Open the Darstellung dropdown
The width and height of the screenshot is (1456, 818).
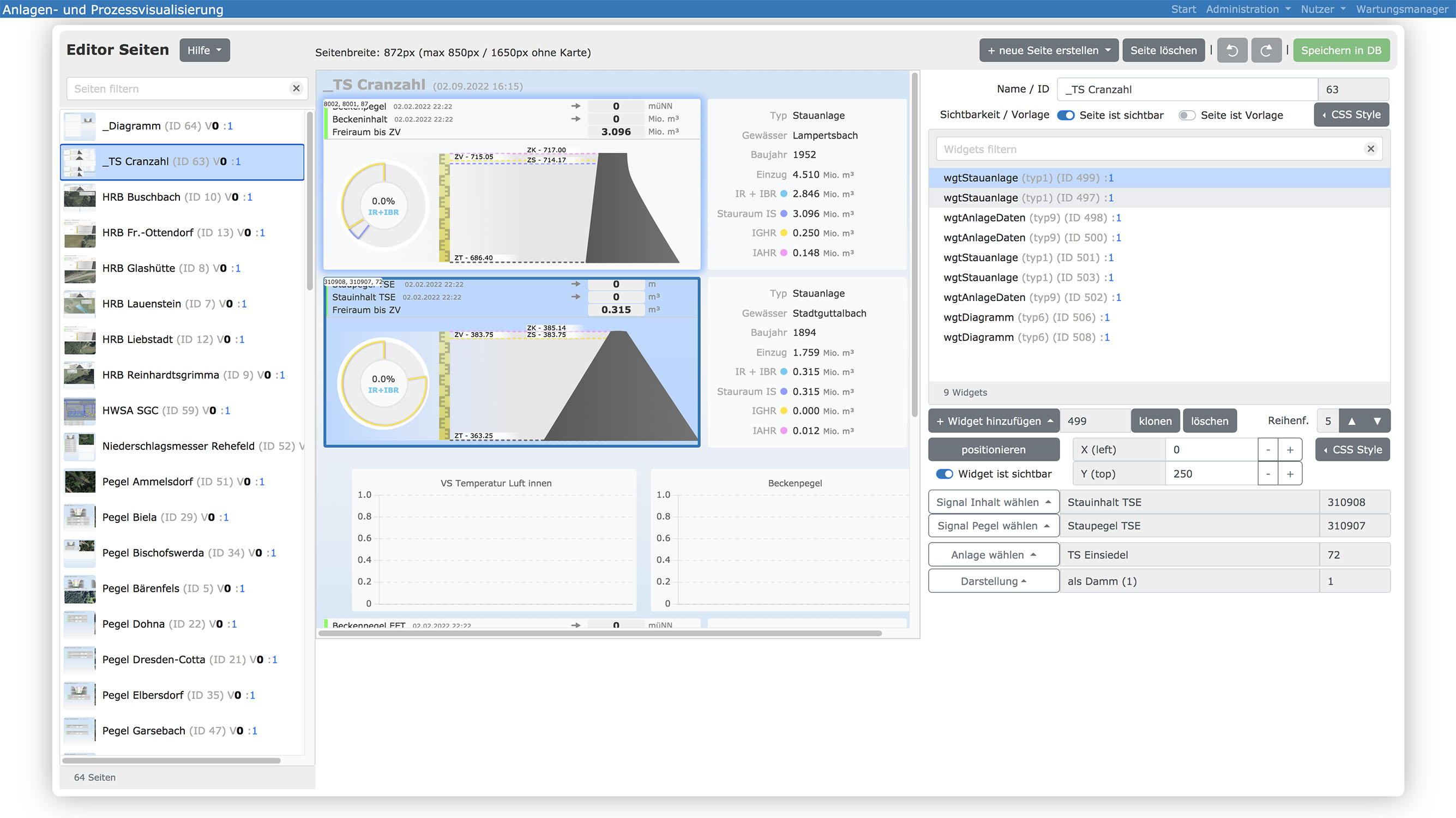[994, 581]
